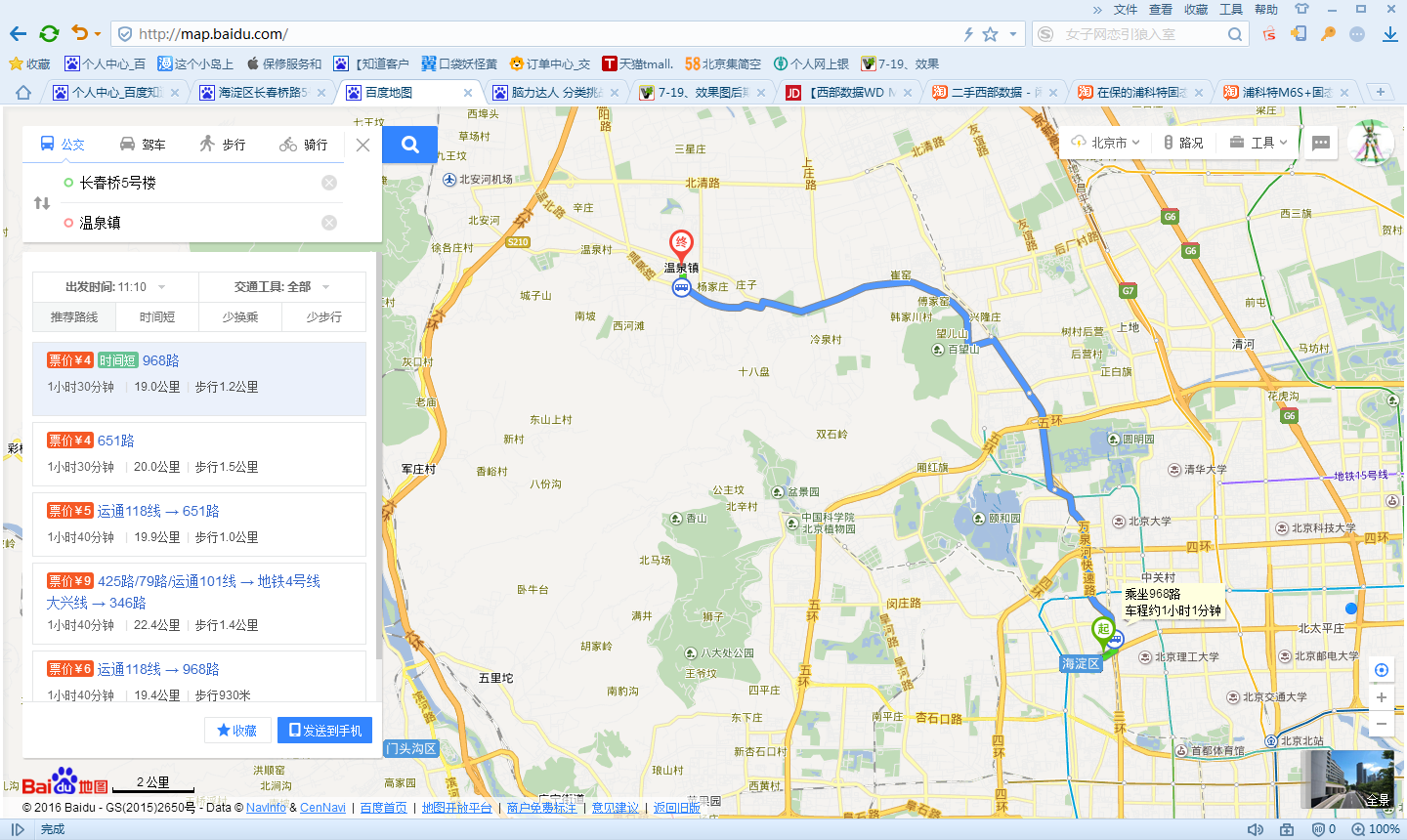The height and width of the screenshot is (840, 1407).
Task: Choose 推荐路线 sort option
Action: tap(74, 317)
